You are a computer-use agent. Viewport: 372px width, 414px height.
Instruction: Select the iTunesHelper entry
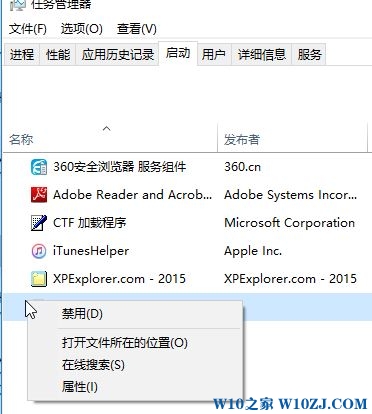coord(91,251)
